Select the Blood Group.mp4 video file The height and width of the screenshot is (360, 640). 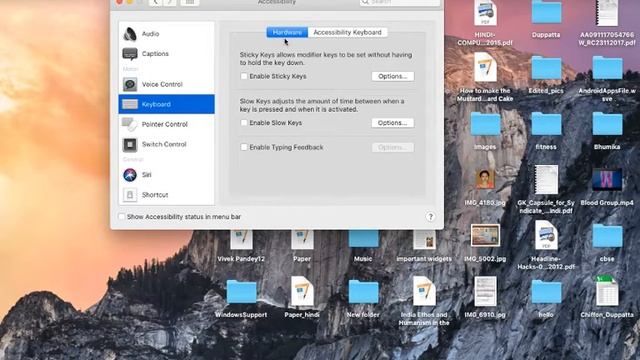pos(607,180)
